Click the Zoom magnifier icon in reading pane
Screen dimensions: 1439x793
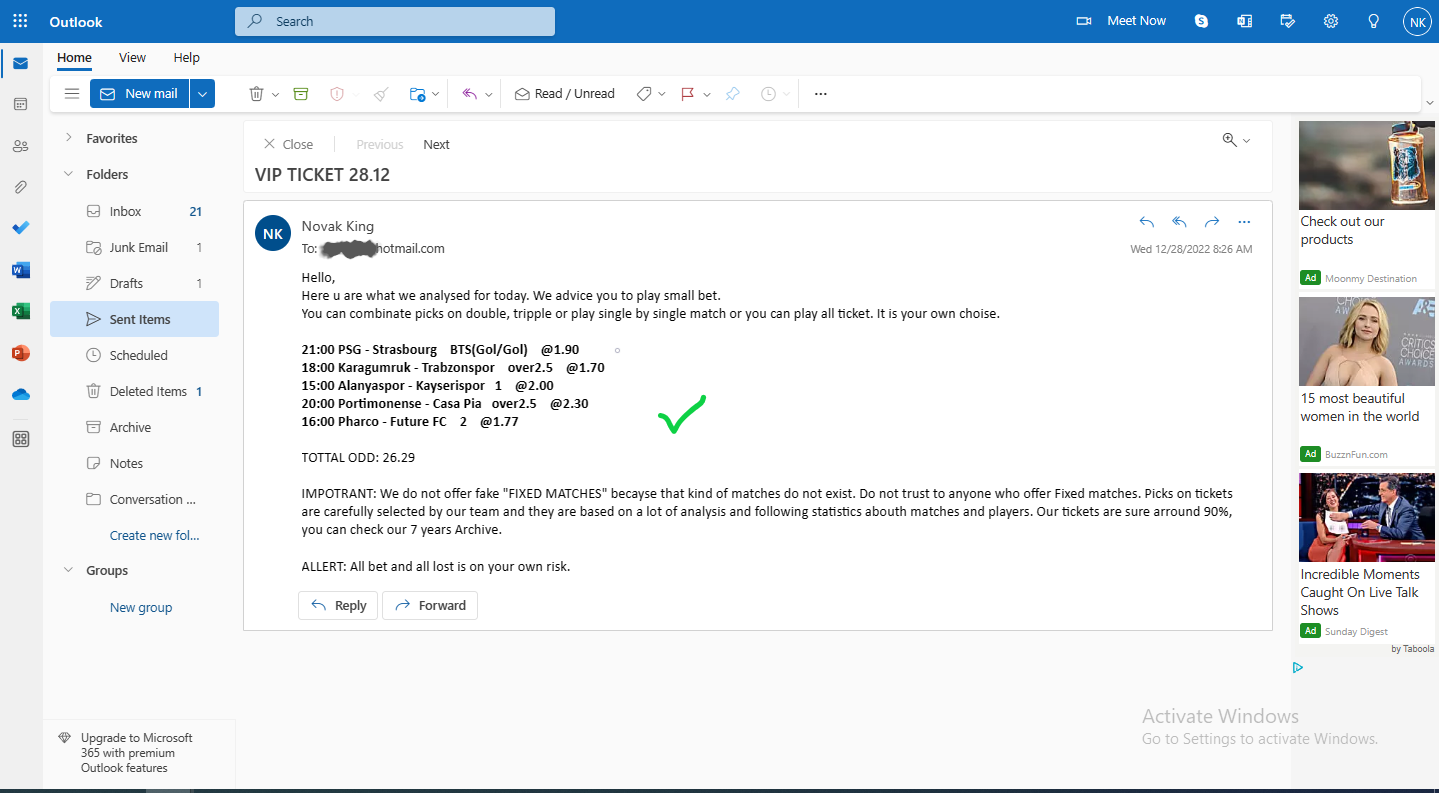1230,140
